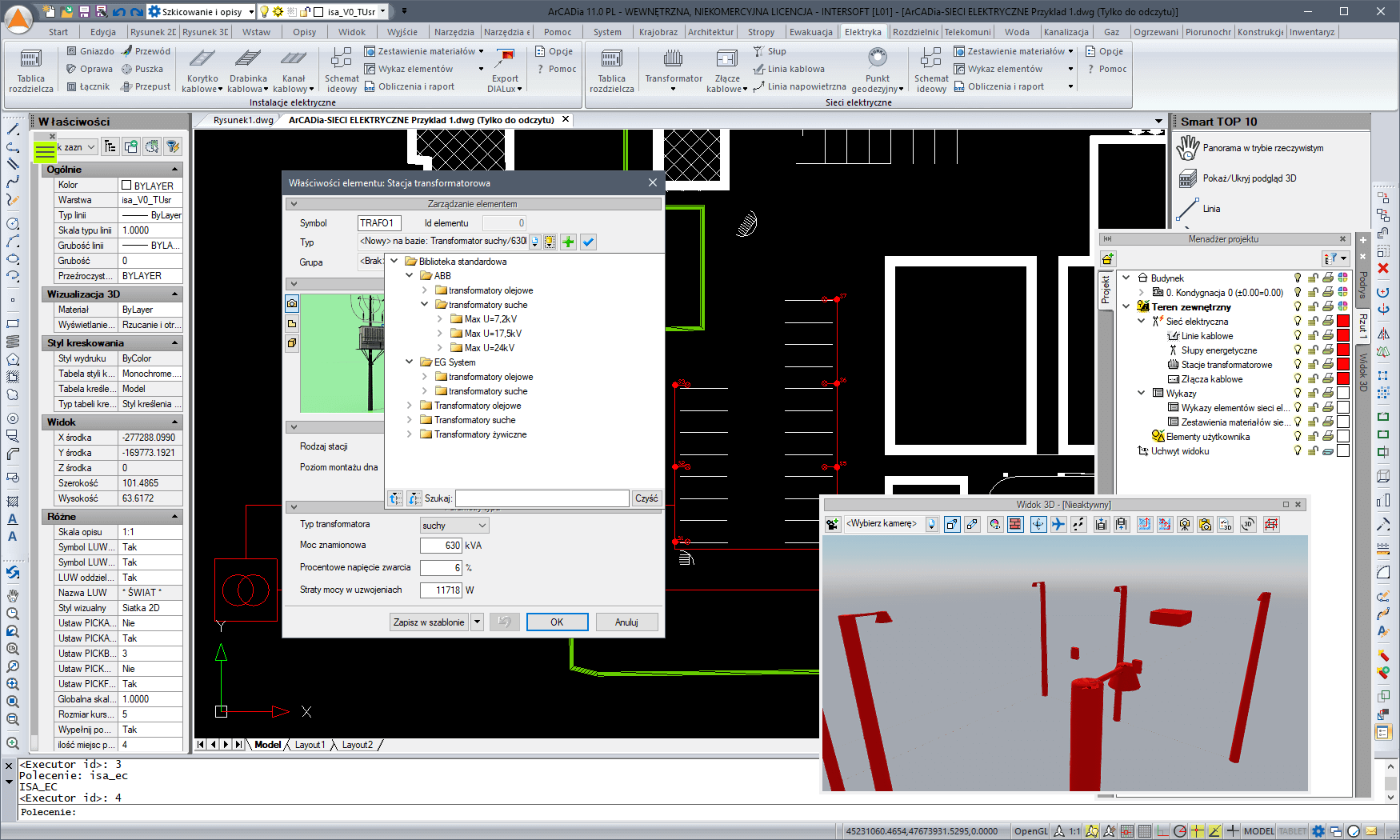
Task: Click Czyść button next to search
Action: click(x=646, y=498)
